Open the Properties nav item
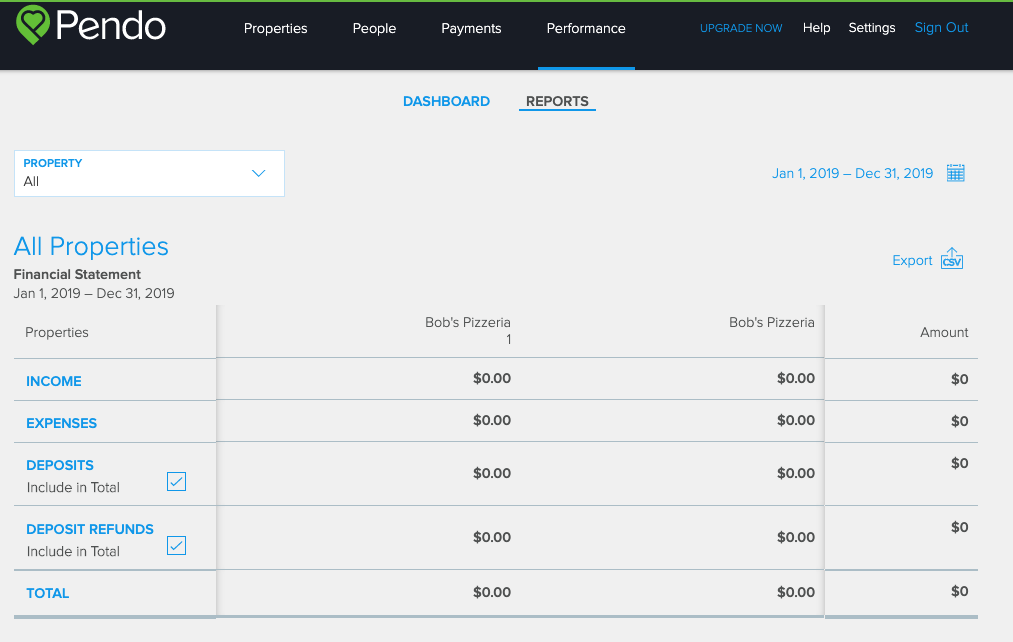The image size is (1013, 642). 275,28
